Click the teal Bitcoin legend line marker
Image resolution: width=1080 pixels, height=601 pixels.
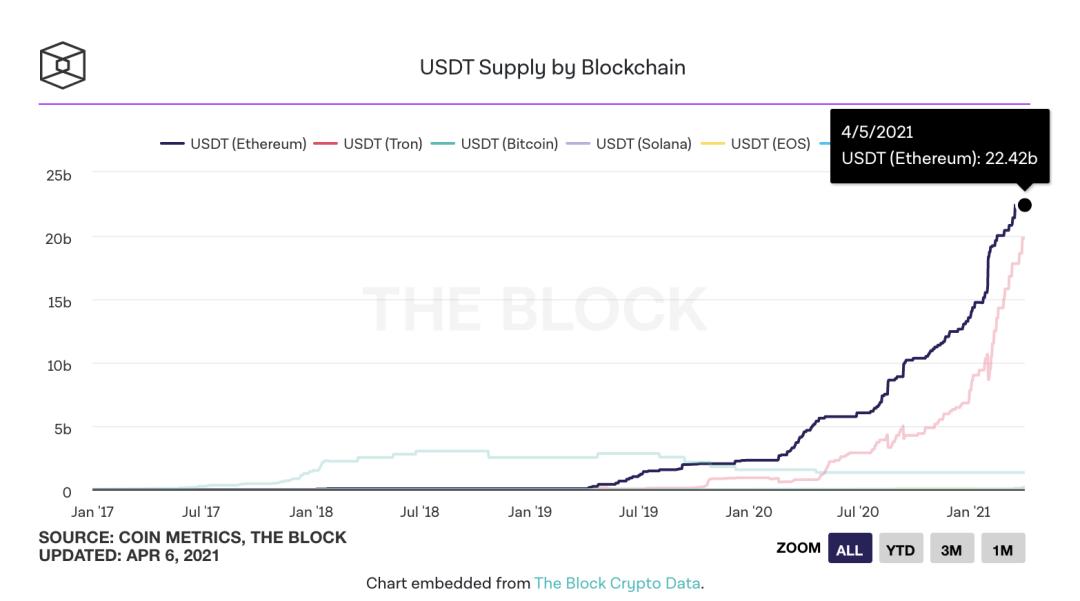[443, 144]
